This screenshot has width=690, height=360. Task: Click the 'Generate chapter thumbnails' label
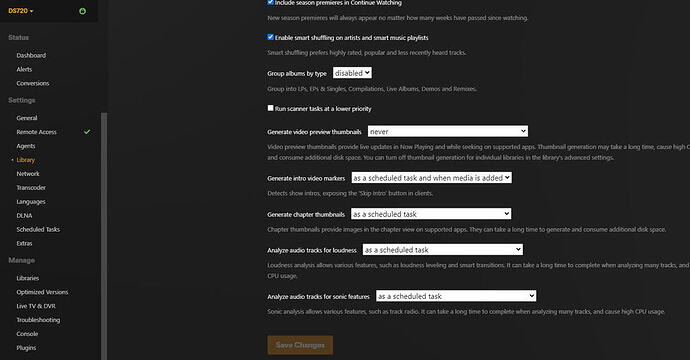pyautogui.click(x=306, y=214)
